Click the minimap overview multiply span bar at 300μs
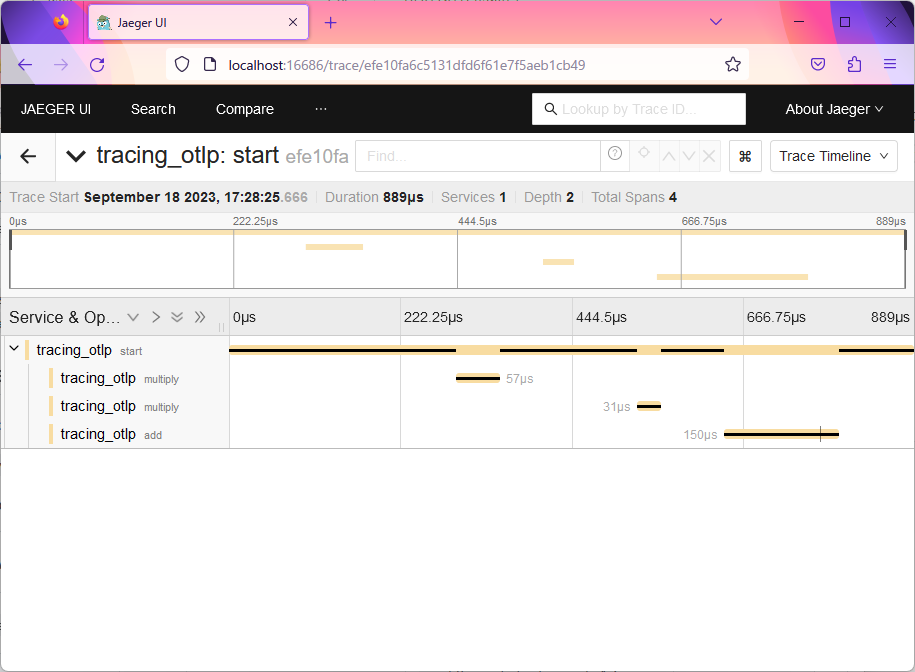 pos(334,247)
